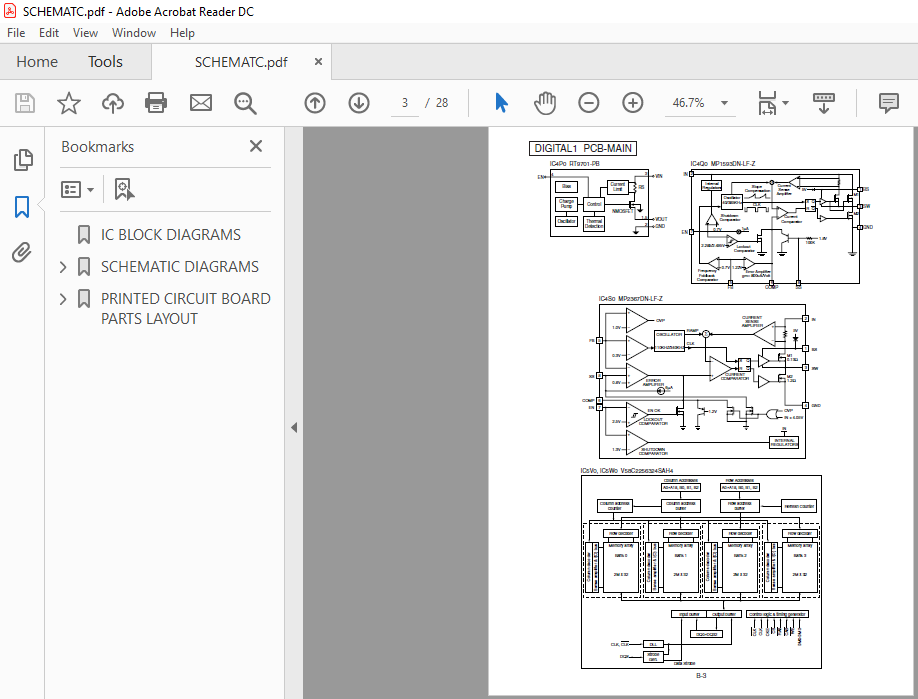Click the page number input field
The width and height of the screenshot is (918, 699).
coord(405,103)
